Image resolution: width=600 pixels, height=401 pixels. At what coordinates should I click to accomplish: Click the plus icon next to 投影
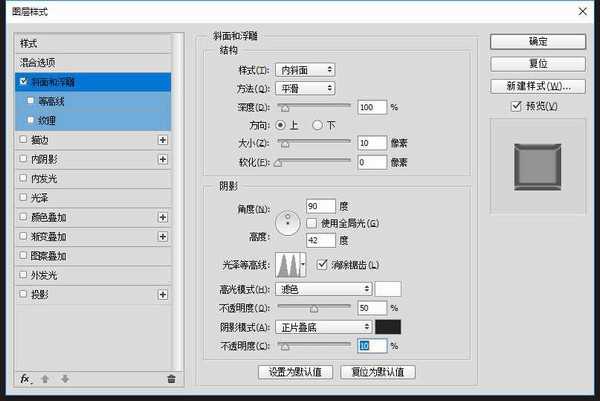coord(162,294)
